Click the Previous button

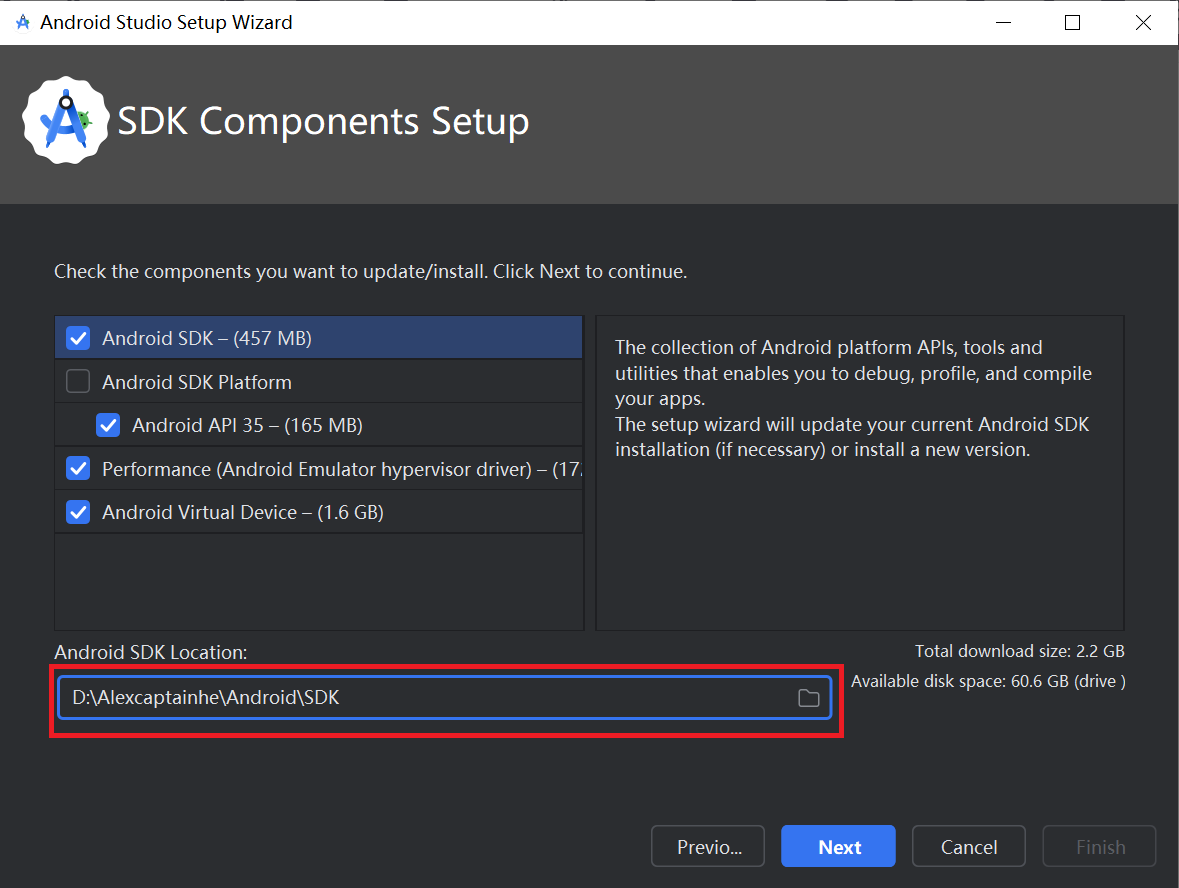tap(707, 846)
